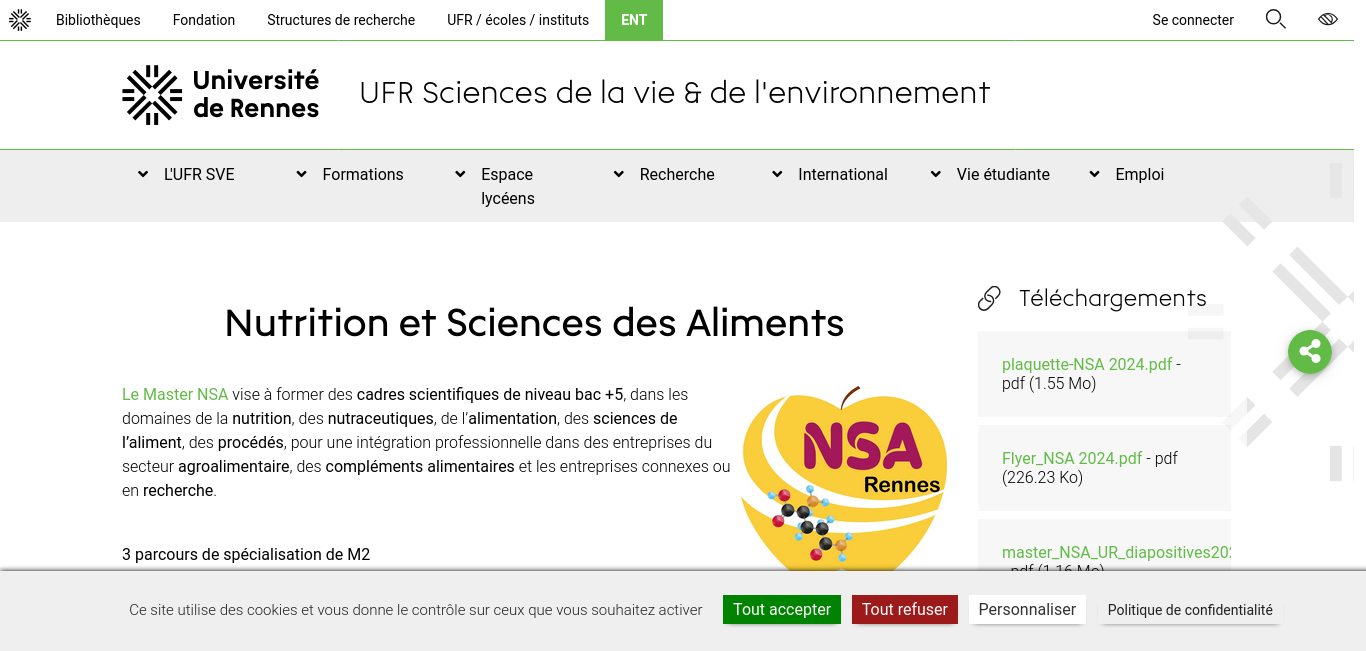Open the search magnifier icon
Image resolution: width=1366 pixels, height=651 pixels.
point(1275,19)
